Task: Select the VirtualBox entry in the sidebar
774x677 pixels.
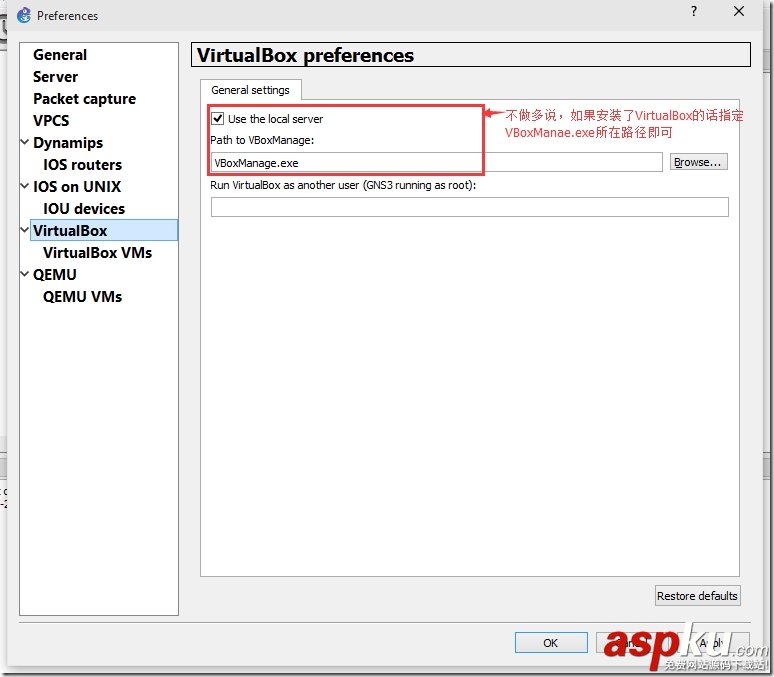Action: point(104,231)
